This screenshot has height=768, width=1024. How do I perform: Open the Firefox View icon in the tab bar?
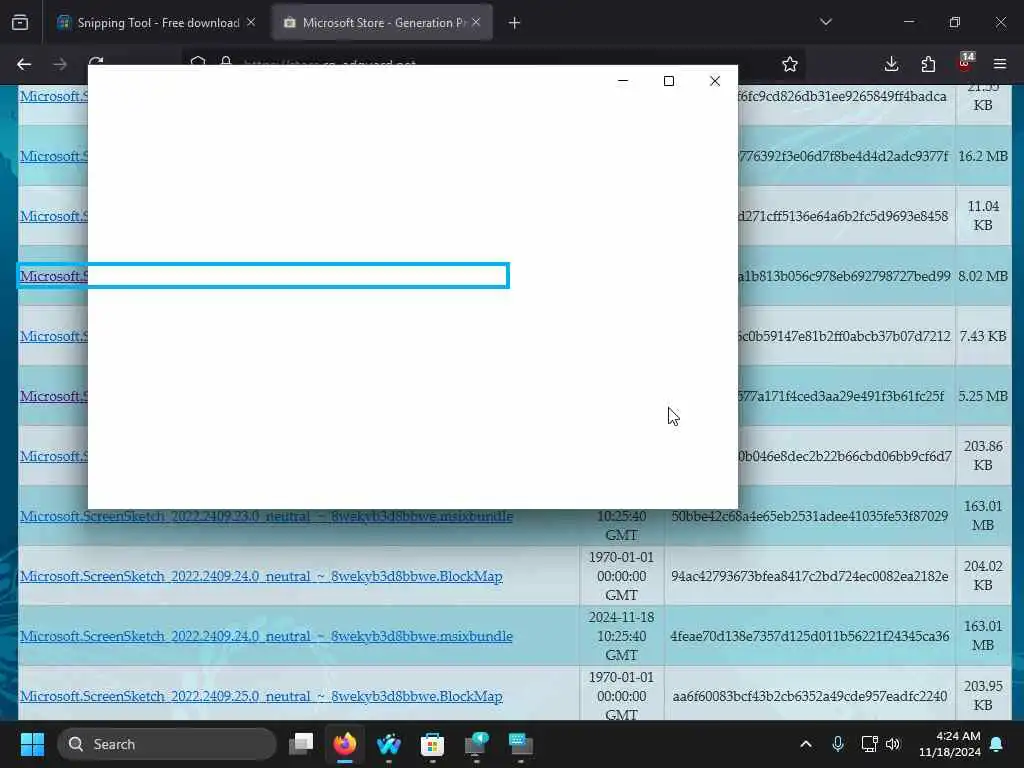click(x=20, y=23)
